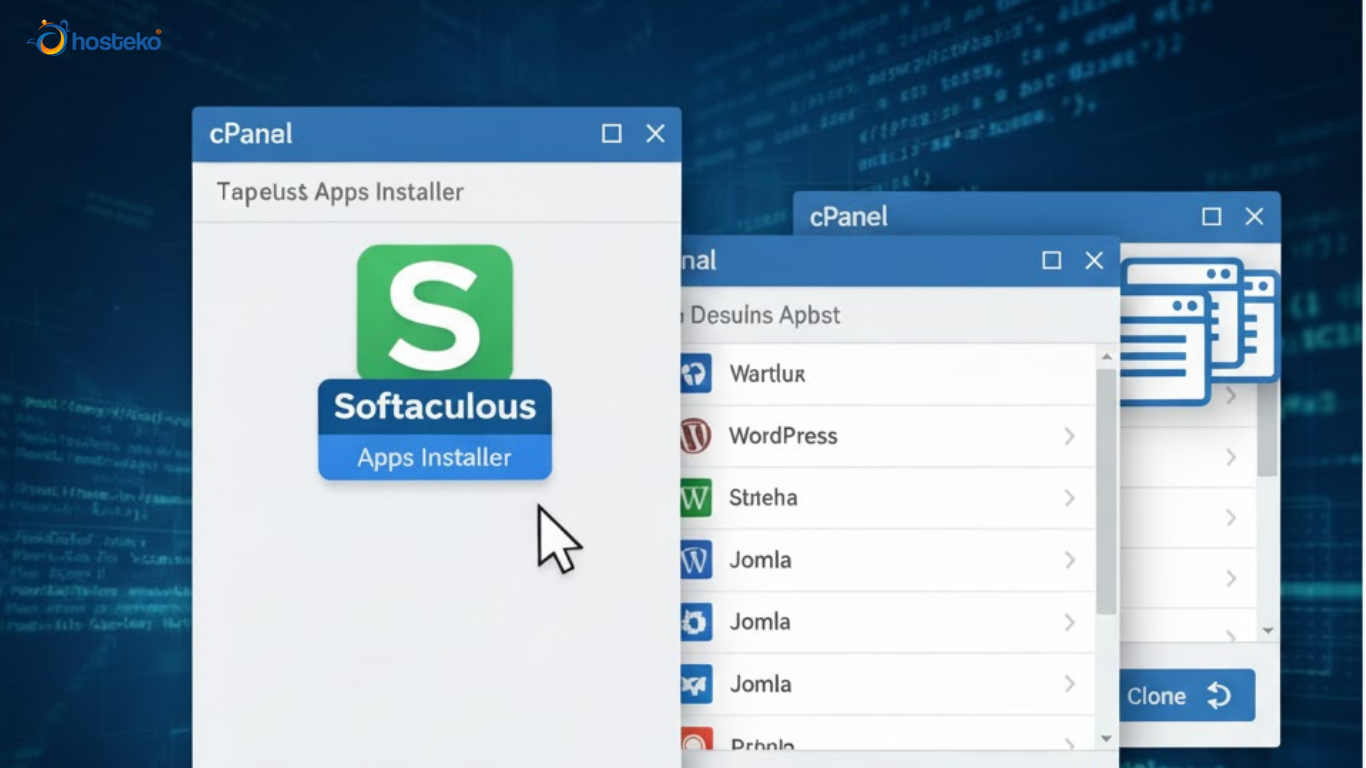Select Wartlux from the apps list
The width and height of the screenshot is (1366, 768).
point(767,374)
